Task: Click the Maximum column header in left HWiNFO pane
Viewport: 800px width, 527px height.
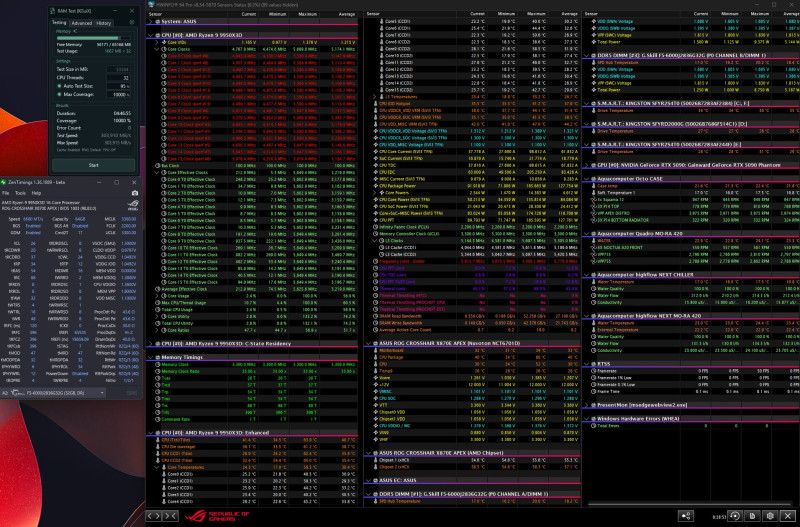Action: tap(306, 14)
